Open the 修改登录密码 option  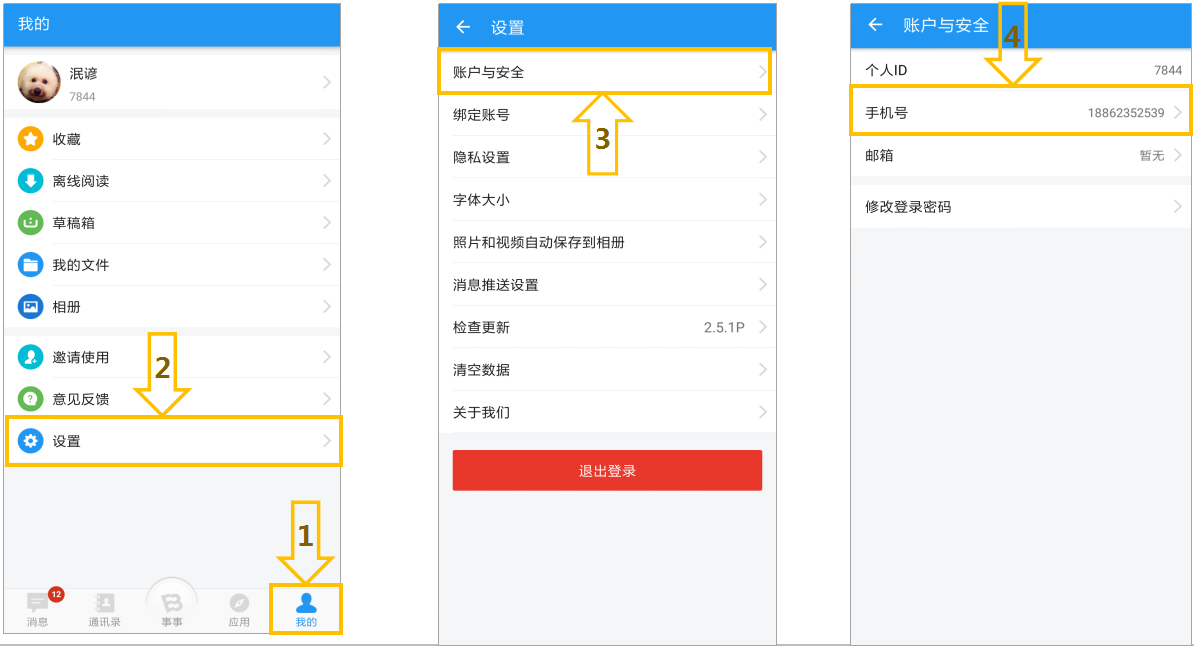(1020, 206)
